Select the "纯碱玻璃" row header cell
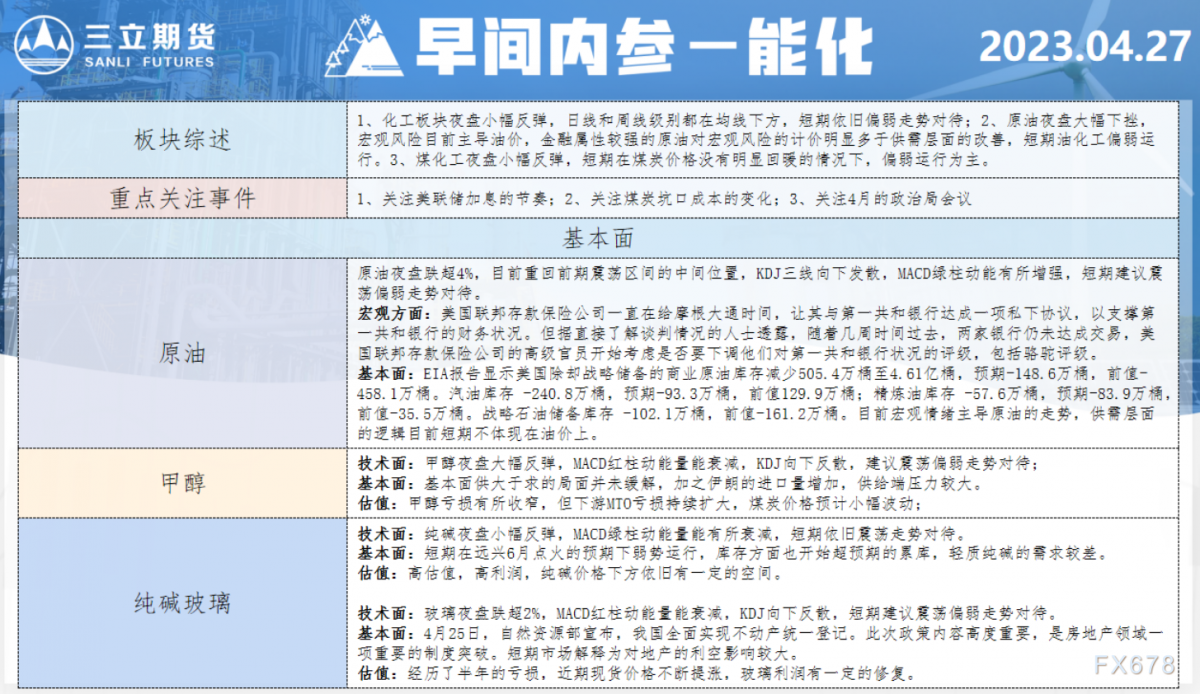The width and height of the screenshot is (1200, 694). 182,603
